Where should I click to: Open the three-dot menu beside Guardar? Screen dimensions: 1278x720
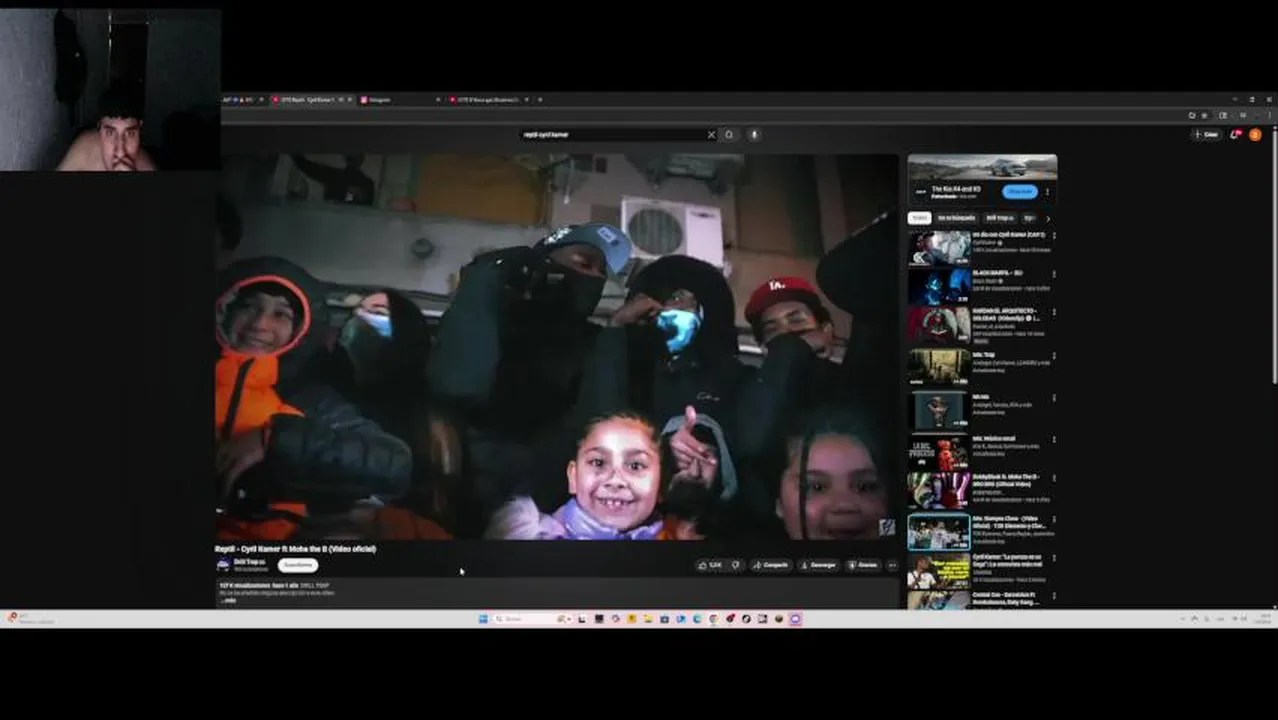coord(892,565)
